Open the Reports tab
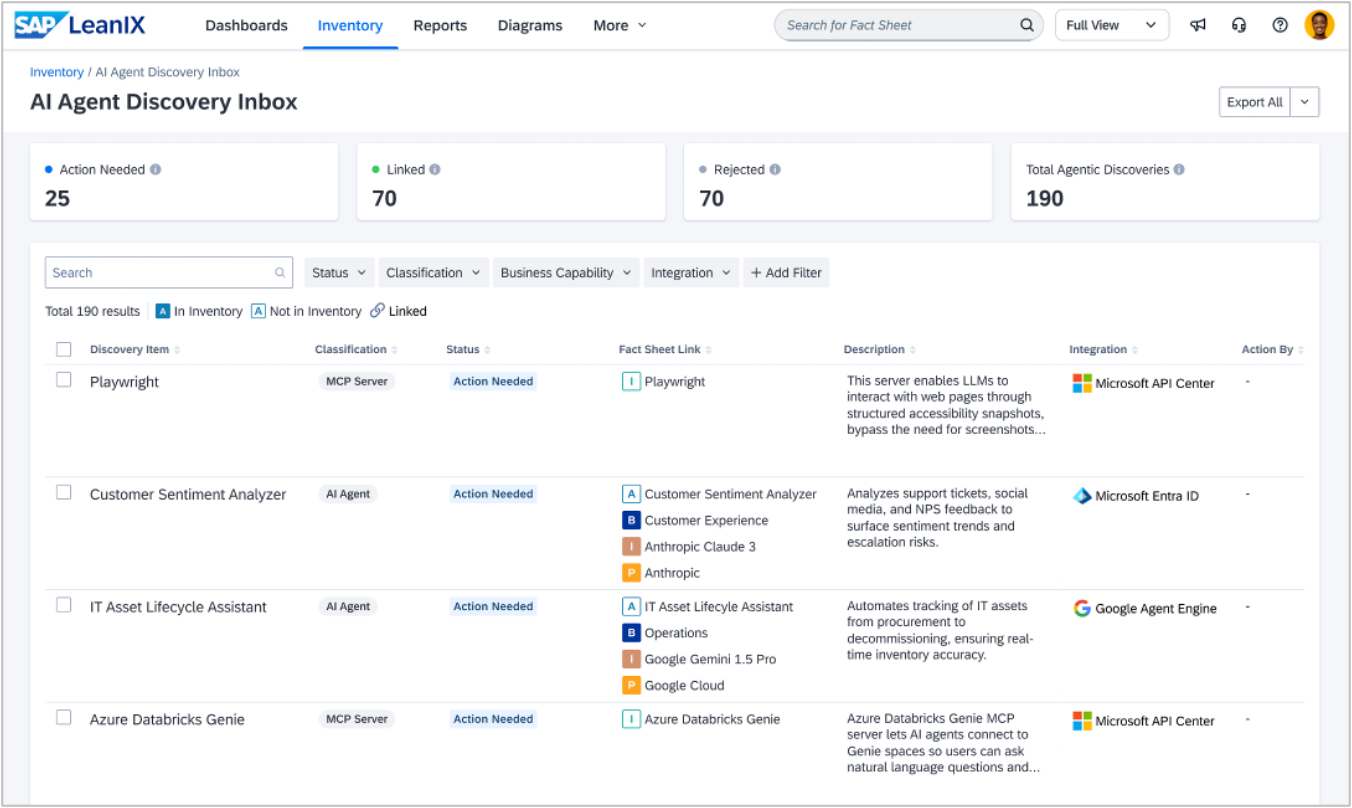 click(440, 25)
